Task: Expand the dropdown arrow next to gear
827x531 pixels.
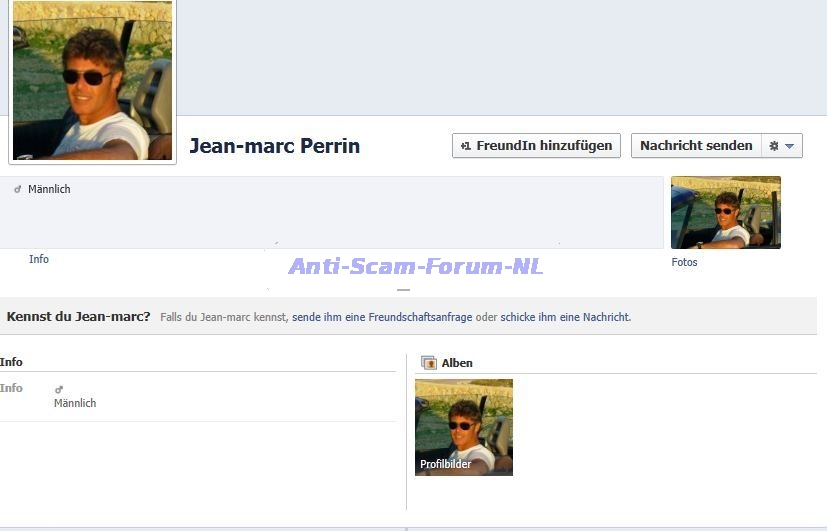Action: pyautogui.click(x=789, y=146)
